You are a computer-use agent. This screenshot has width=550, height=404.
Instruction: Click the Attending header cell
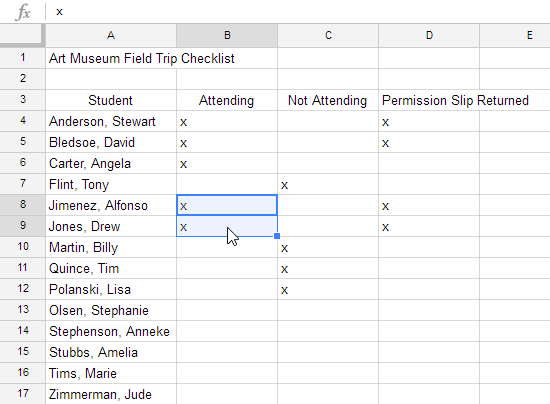(227, 100)
